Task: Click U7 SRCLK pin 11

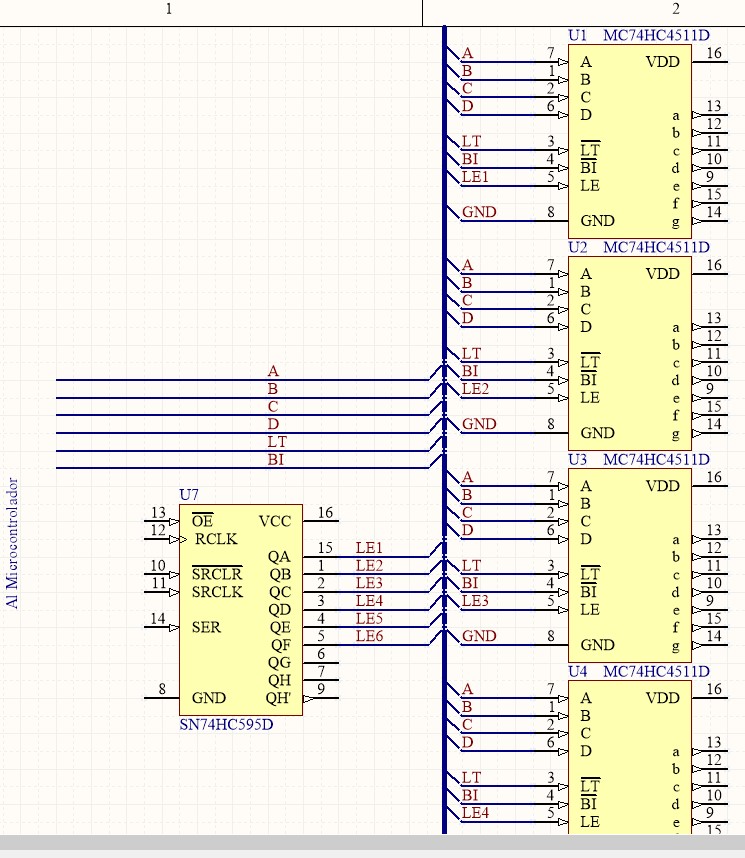Action: click(161, 592)
